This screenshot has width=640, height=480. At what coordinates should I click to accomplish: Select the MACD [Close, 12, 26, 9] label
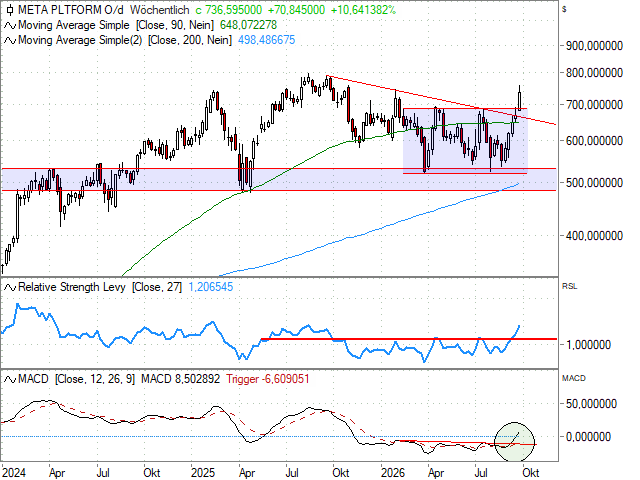[x=76, y=380]
